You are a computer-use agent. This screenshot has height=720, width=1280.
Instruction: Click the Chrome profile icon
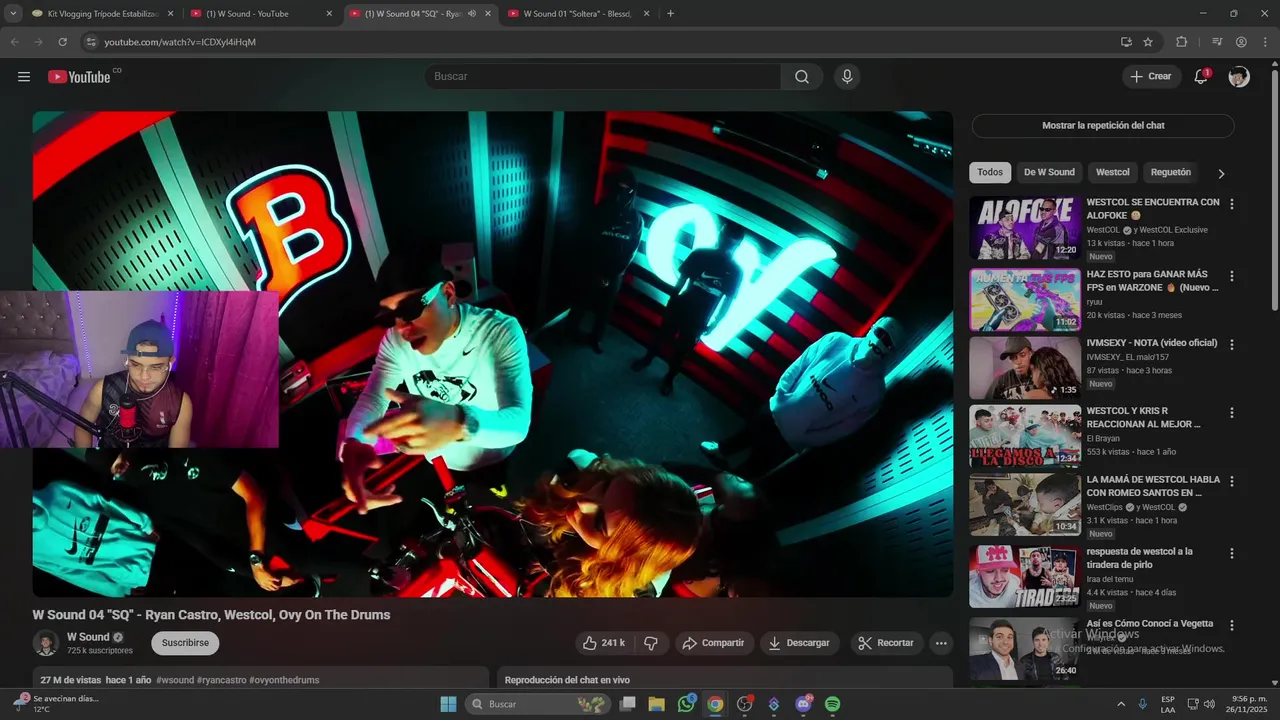point(1241,42)
